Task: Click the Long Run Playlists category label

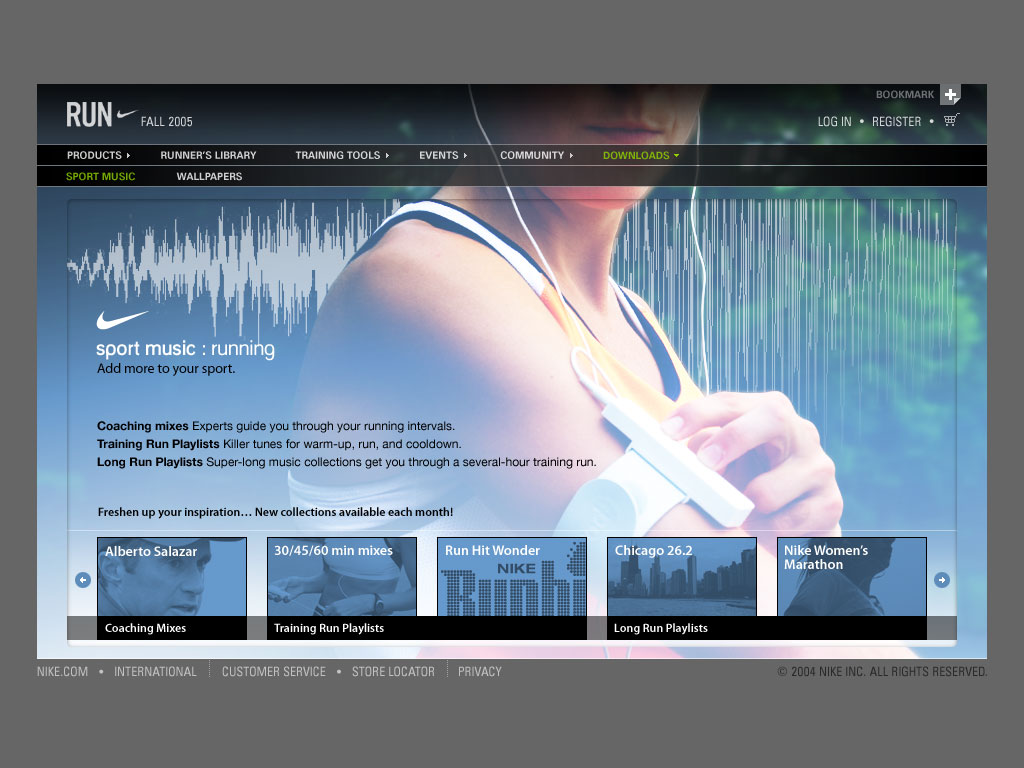Action: 660,628
